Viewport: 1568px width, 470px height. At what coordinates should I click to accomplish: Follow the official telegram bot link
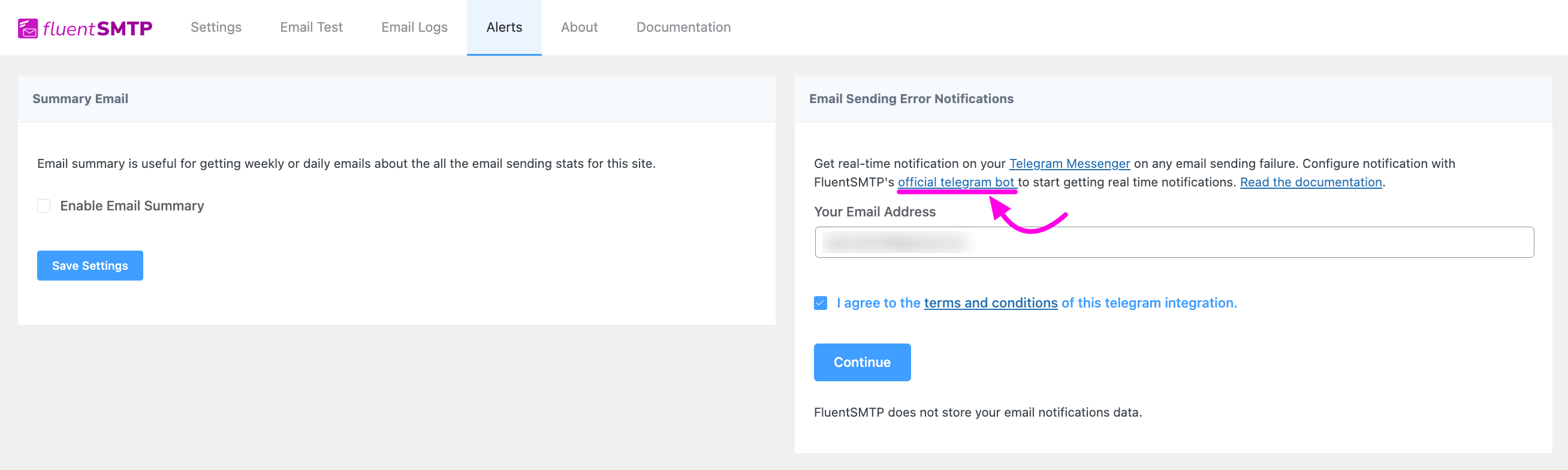pyautogui.click(x=955, y=182)
